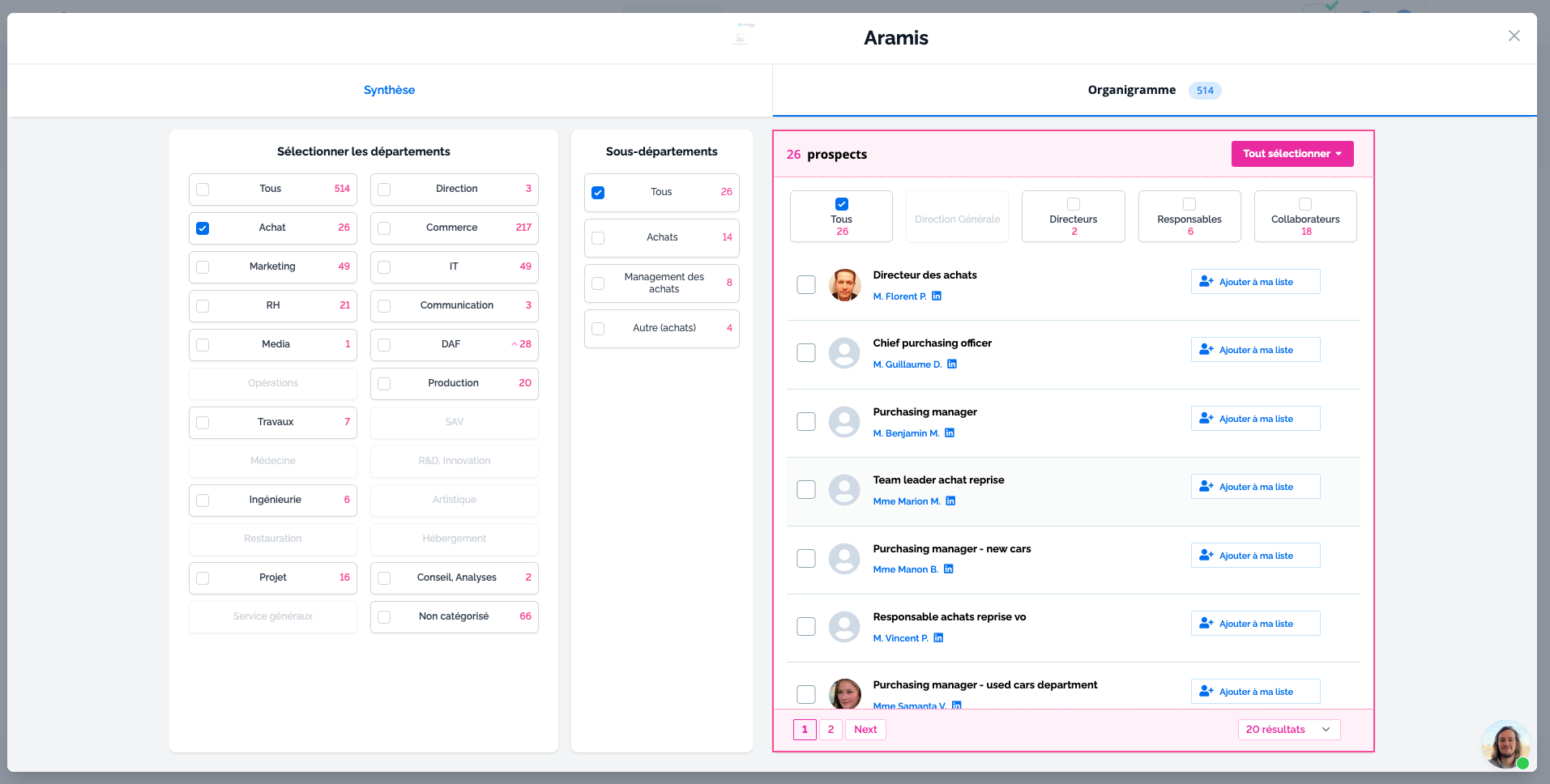Add Manon B. to my list
1550x784 pixels.
click(x=1255, y=556)
